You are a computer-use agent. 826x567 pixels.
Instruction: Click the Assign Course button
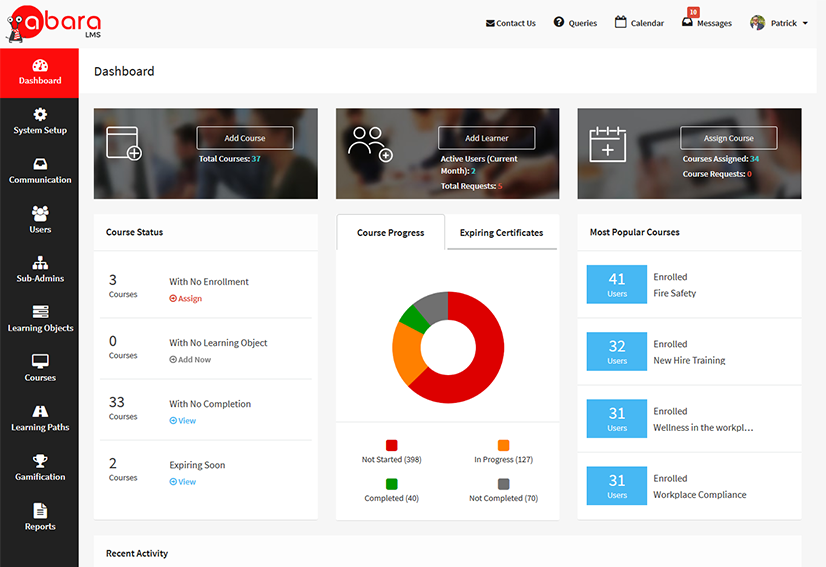(729, 138)
